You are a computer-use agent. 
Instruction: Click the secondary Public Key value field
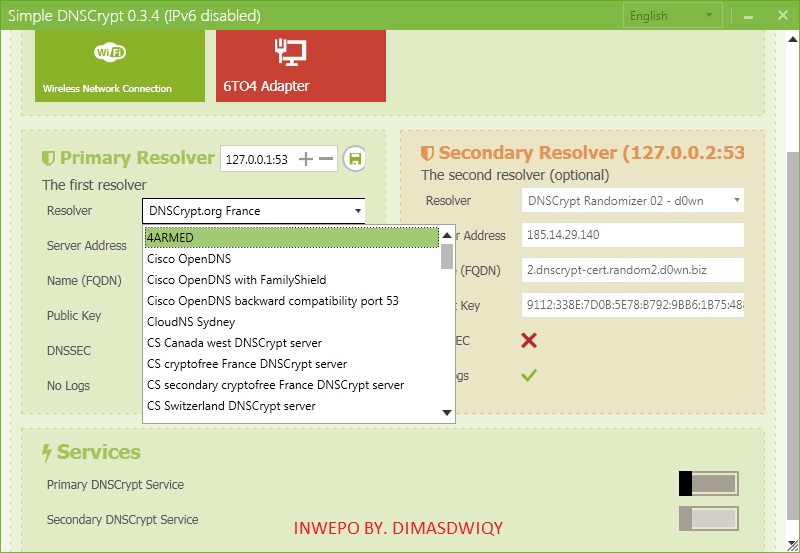[x=633, y=305]
